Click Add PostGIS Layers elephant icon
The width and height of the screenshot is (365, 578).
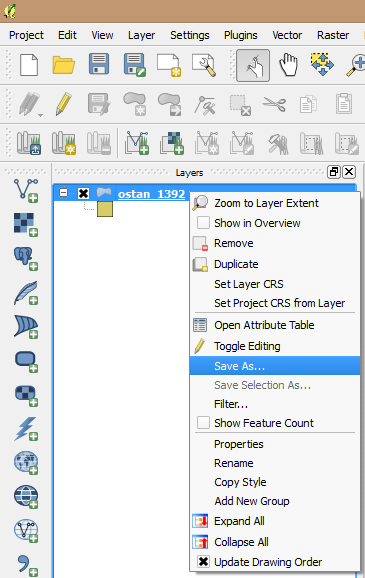click(x=26, y=258)
